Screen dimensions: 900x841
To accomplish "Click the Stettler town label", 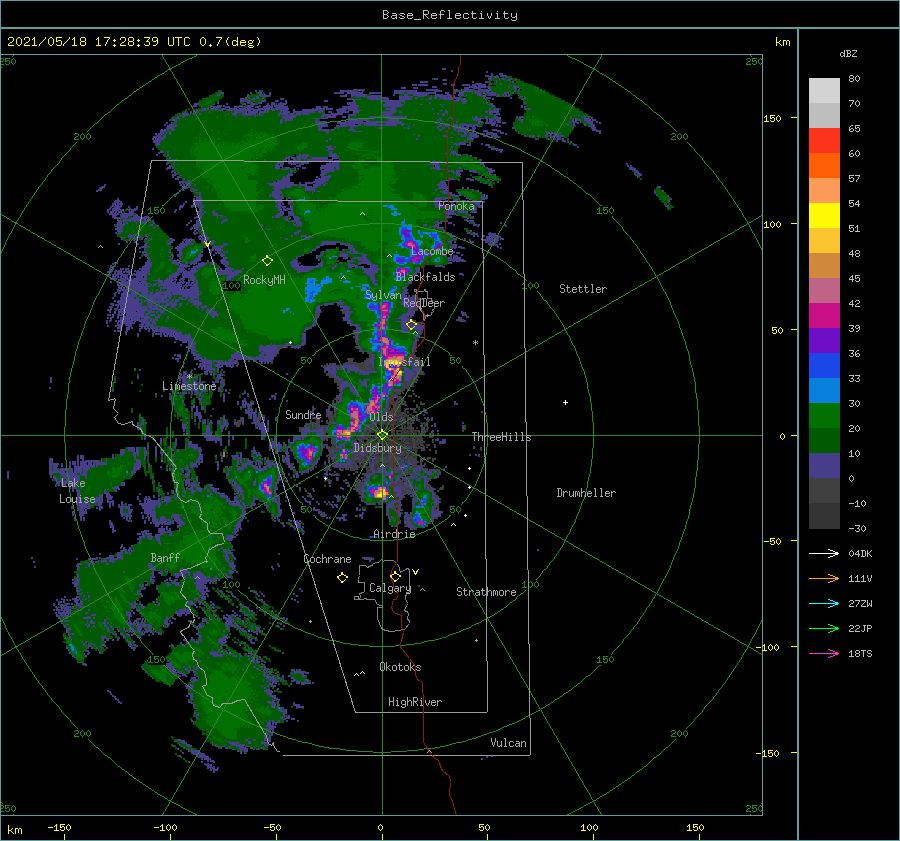I will pyautogui.click(x=583, y=289).
